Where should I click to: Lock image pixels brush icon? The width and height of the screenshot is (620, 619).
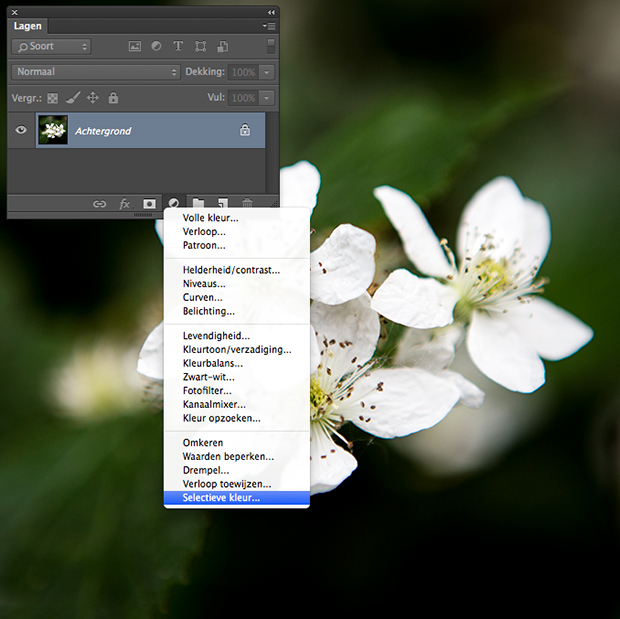[x=73, y=98]
